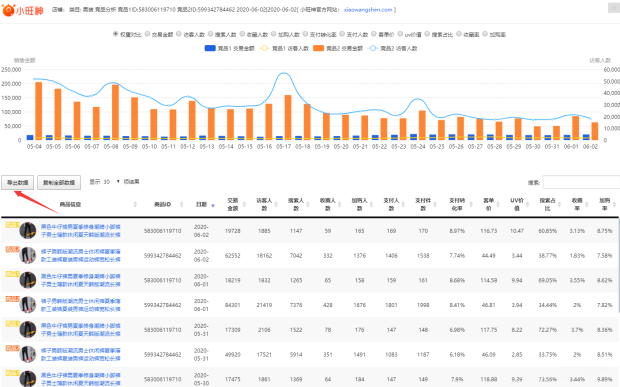620x387 pixels.
Task: Sort by the 商品ID column sort icon
Action: 181,204
